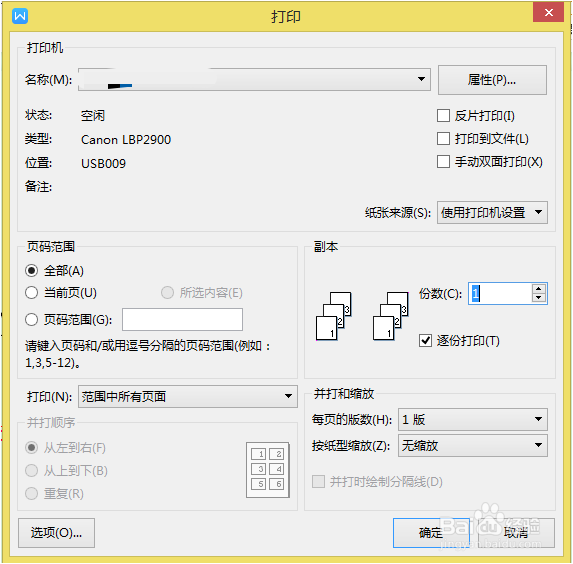
Task: Decrease copy count with down spinner arrow
Action: (x=538, y=298)
